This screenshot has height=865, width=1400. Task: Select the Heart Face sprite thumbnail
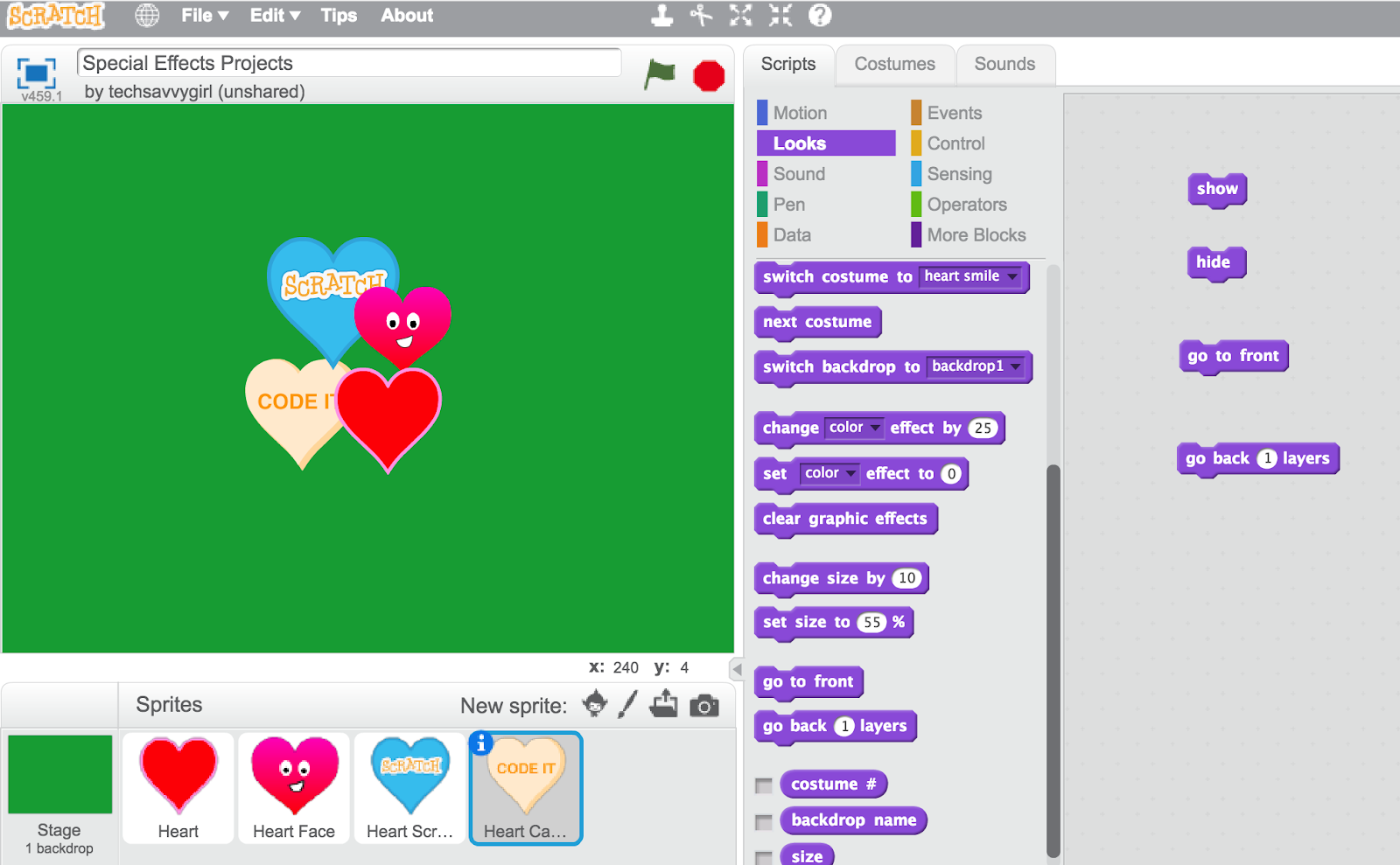coord(294,788)
